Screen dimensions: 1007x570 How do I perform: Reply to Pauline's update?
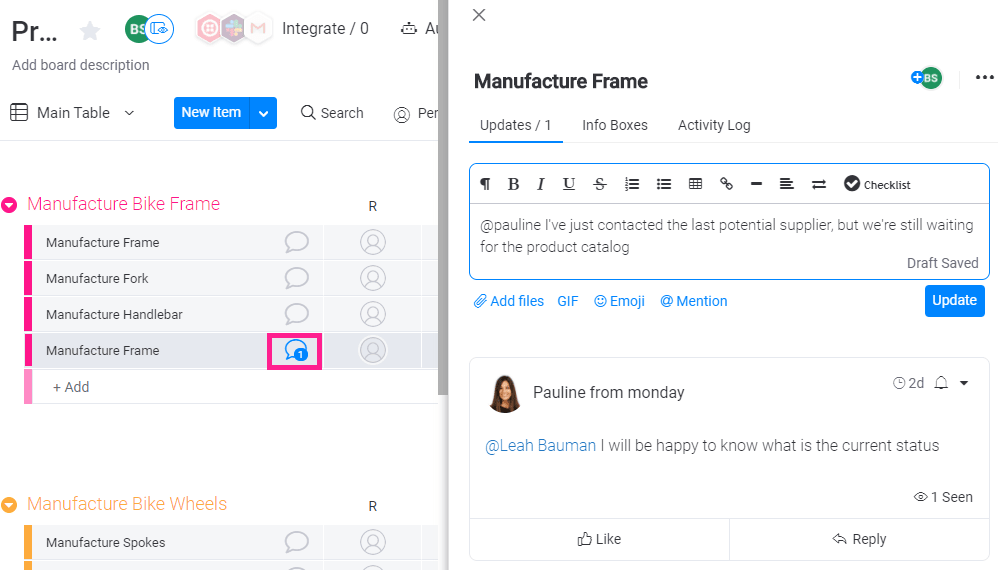[x=859, y=539]
